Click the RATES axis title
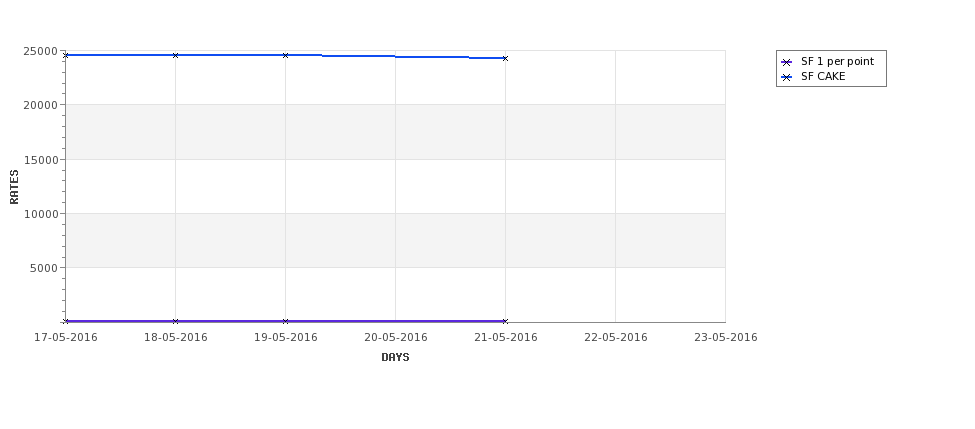The width and height of the screenshot is (975, 429). 14,187
